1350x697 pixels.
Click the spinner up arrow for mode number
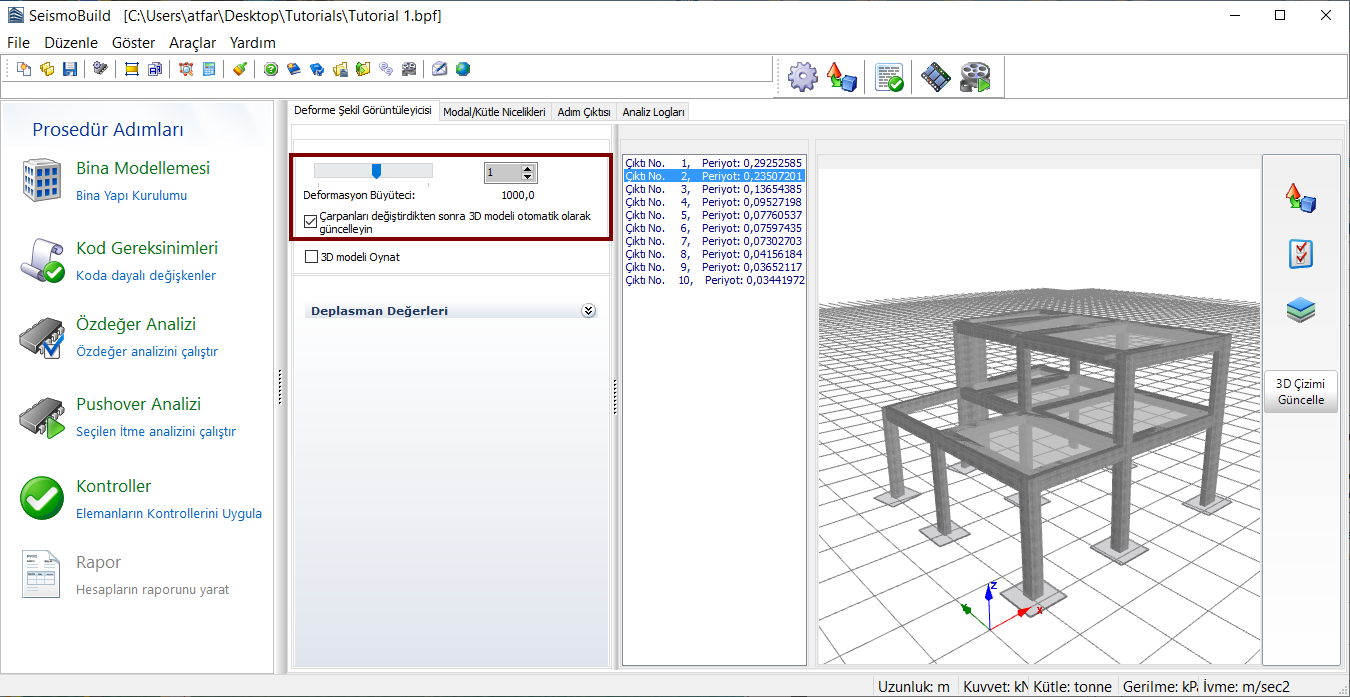(528, 168)
